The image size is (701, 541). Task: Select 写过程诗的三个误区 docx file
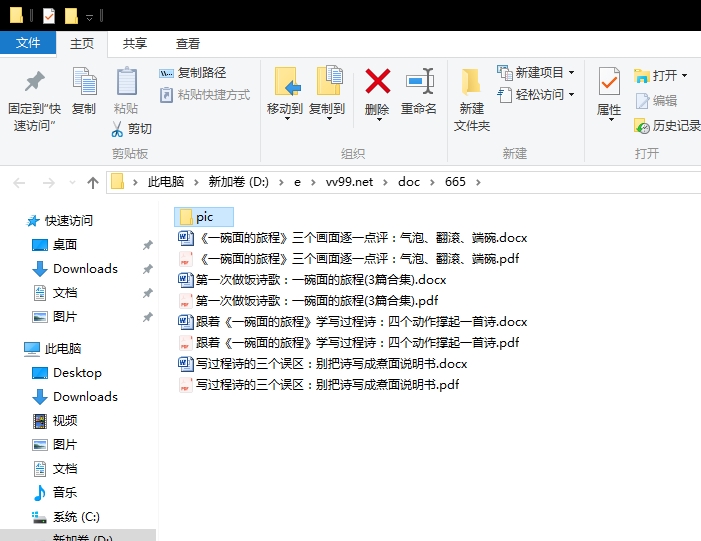(322, 364)
